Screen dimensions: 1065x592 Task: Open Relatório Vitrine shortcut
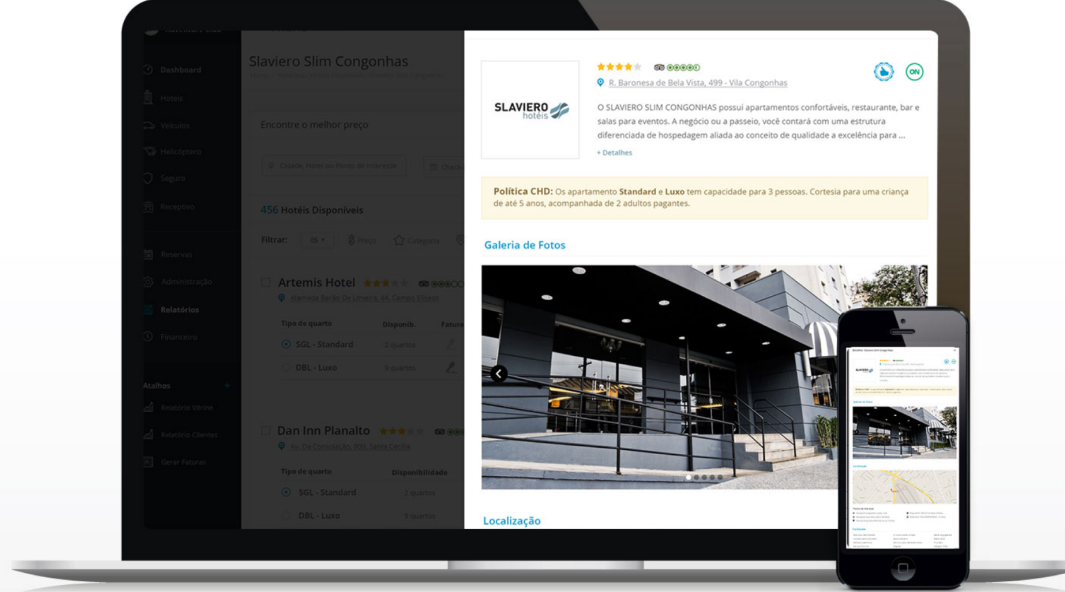186,408
